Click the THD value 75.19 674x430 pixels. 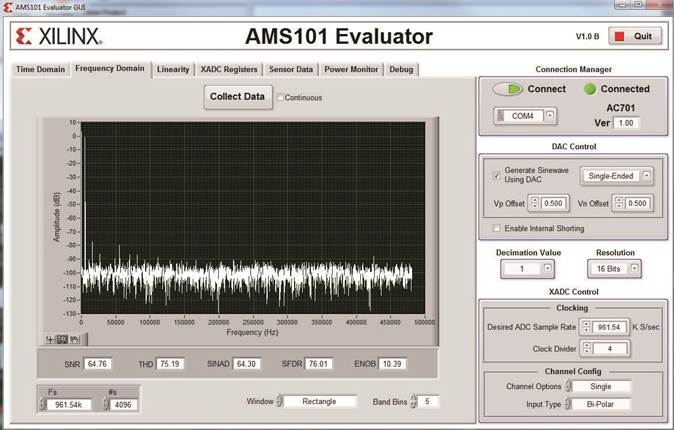click(x=170, y=364)
